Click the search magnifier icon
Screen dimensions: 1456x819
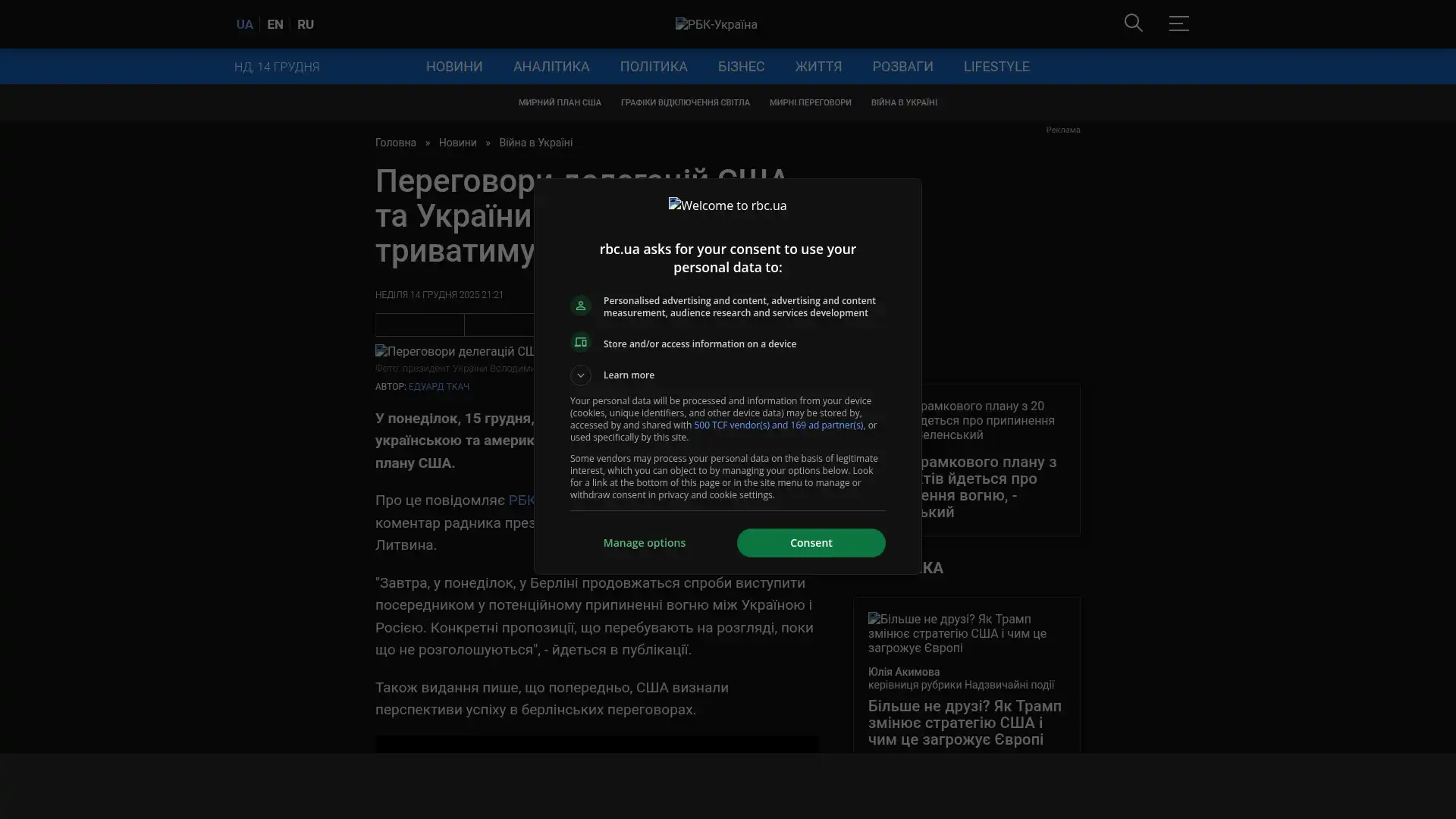point(1133,24)
